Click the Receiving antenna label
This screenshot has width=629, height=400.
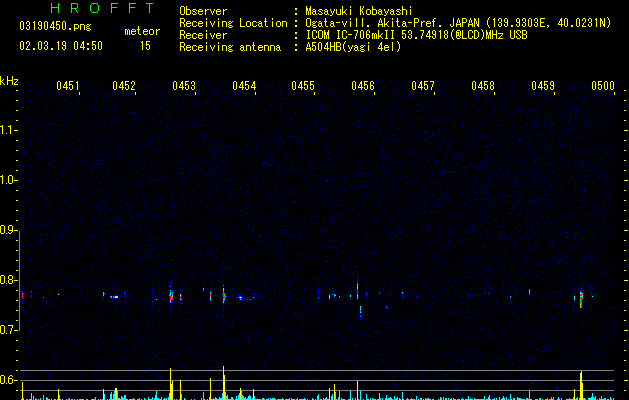pos(230,47)
